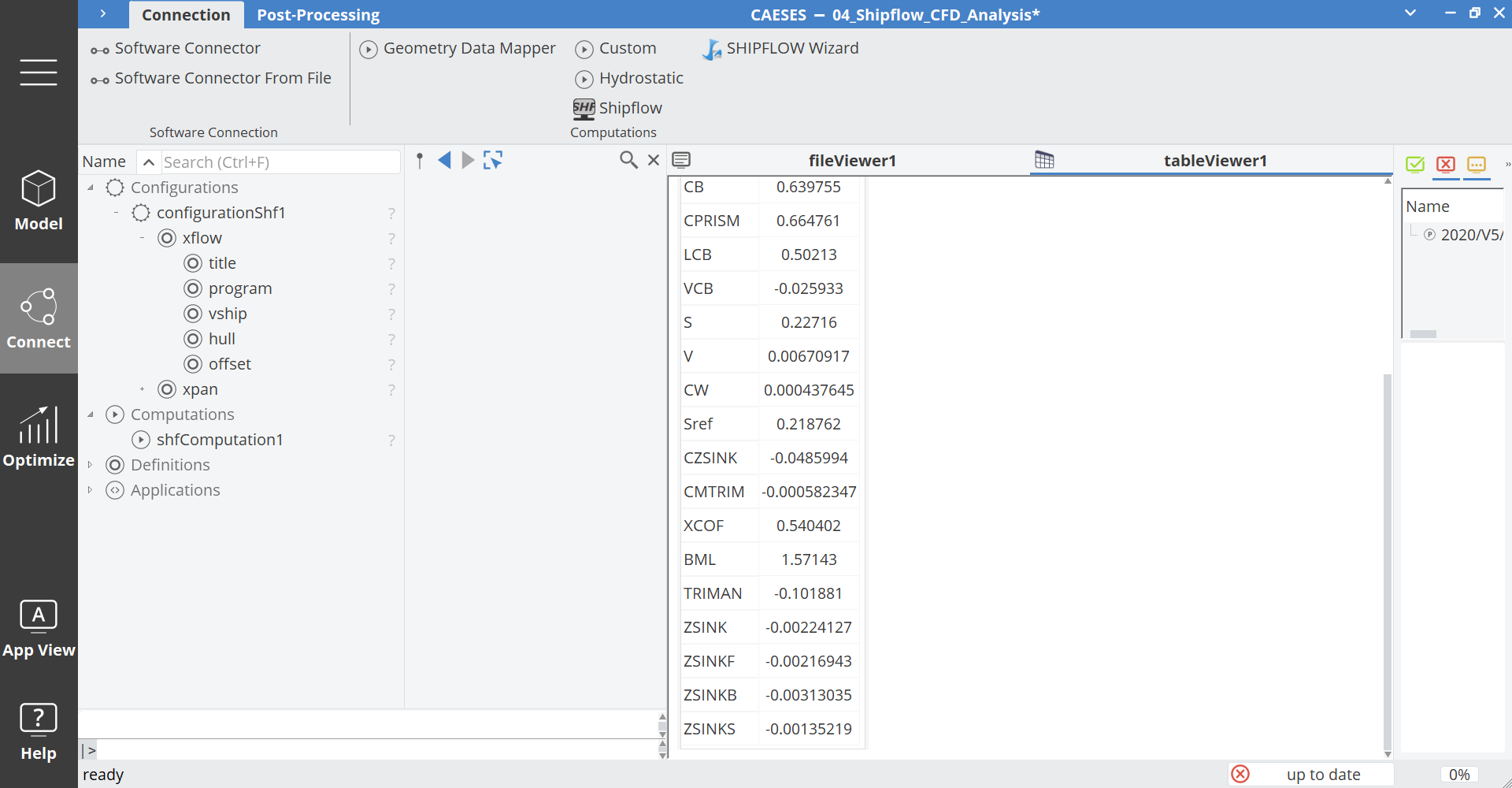Navigate forward with the right arrow
Image resolution: width=1512 pixels, height=788 pixels.
(468, 161)
